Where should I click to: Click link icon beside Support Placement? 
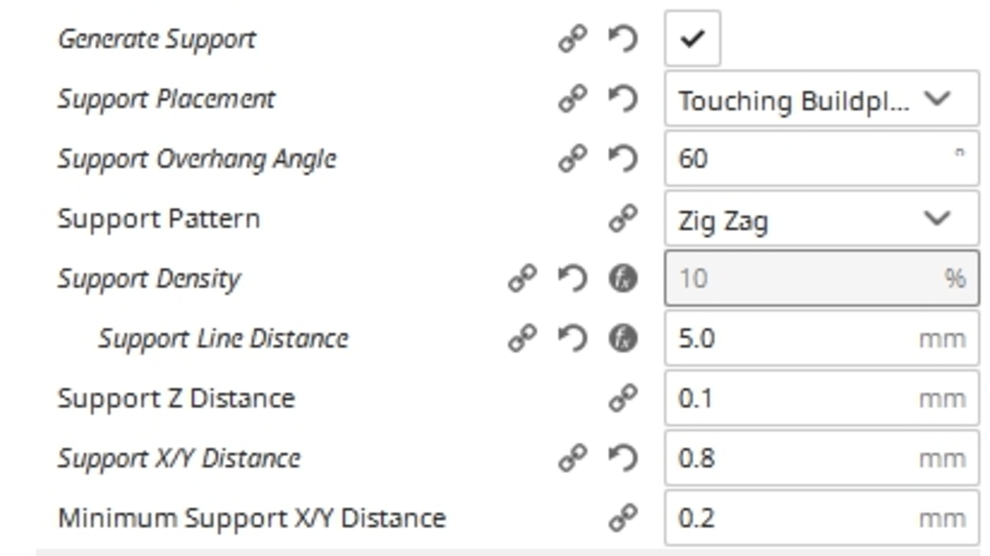(x=572, y=99)
